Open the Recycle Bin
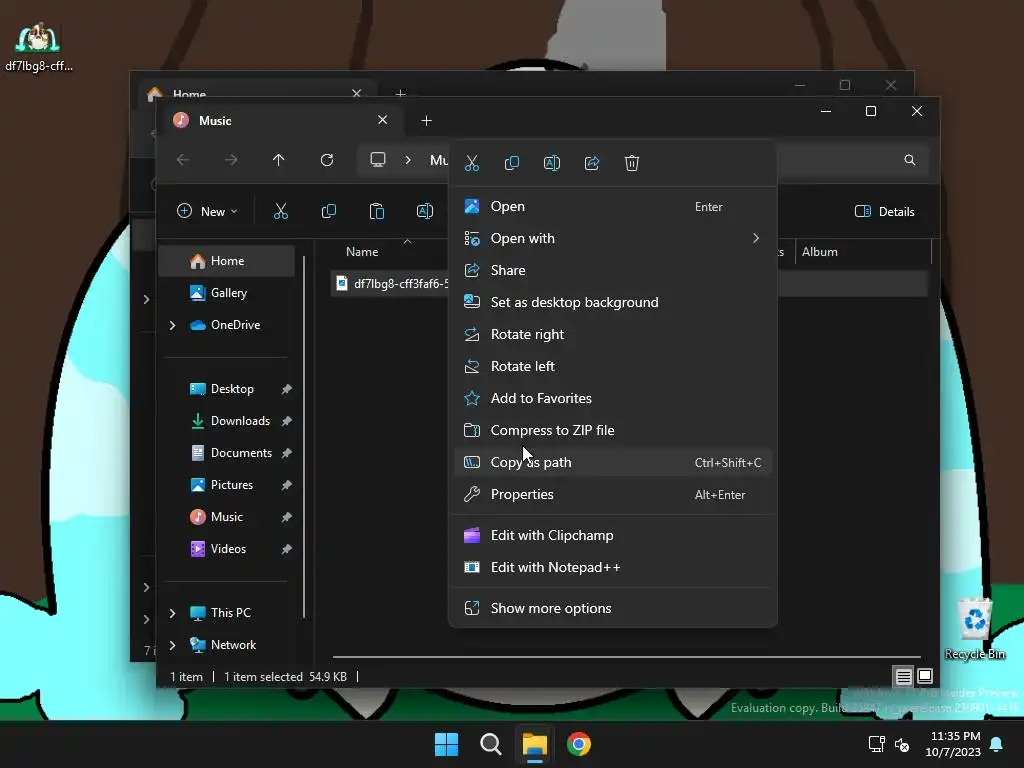This screenshot has width=1024, height=768. coord(975,628)
